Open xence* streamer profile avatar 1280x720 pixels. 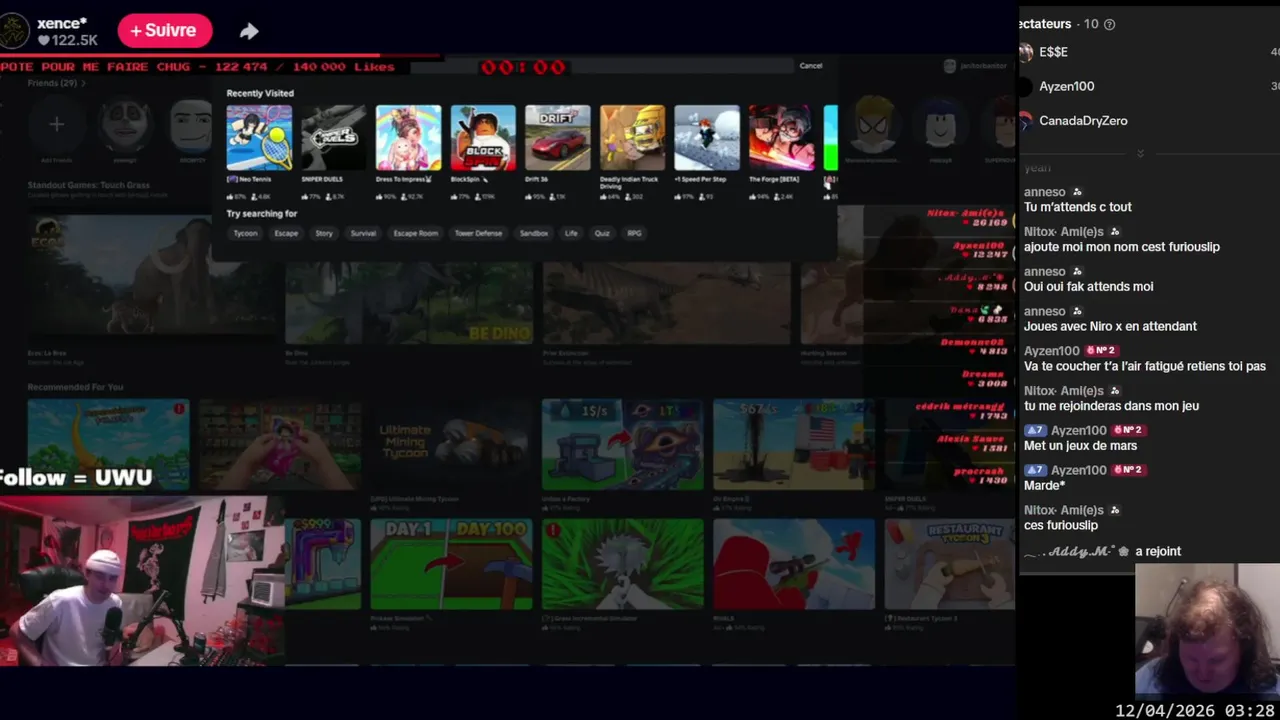15,31
